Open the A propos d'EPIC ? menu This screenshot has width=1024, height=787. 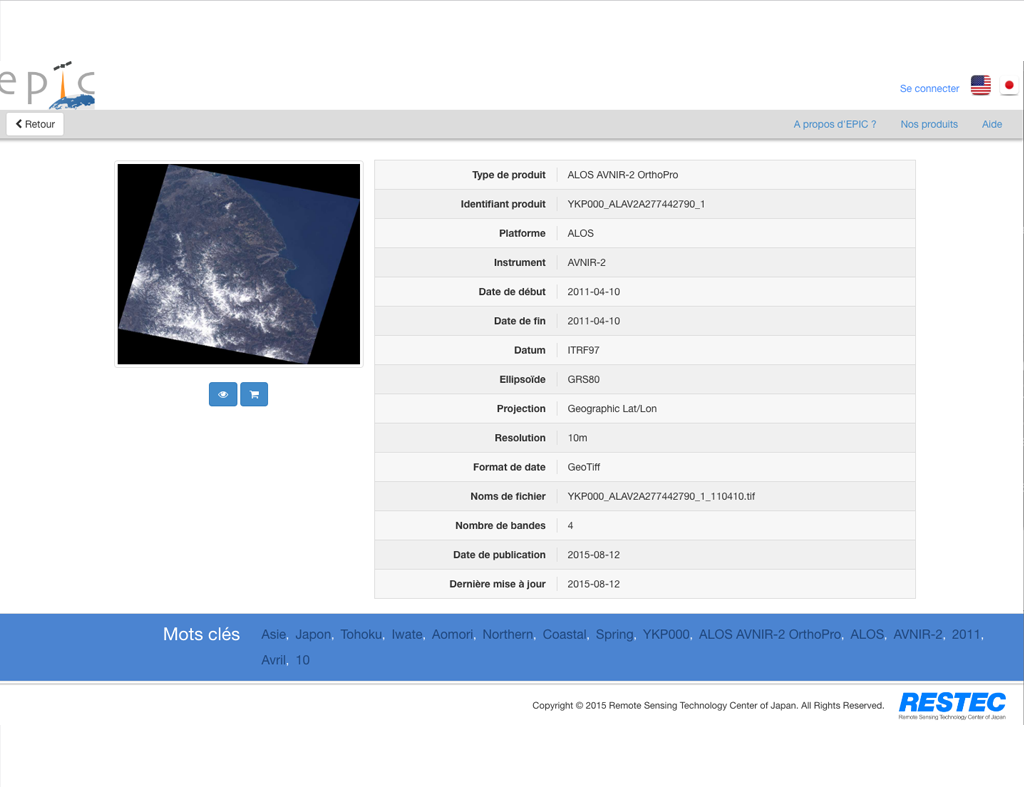[x=835, y=124]
